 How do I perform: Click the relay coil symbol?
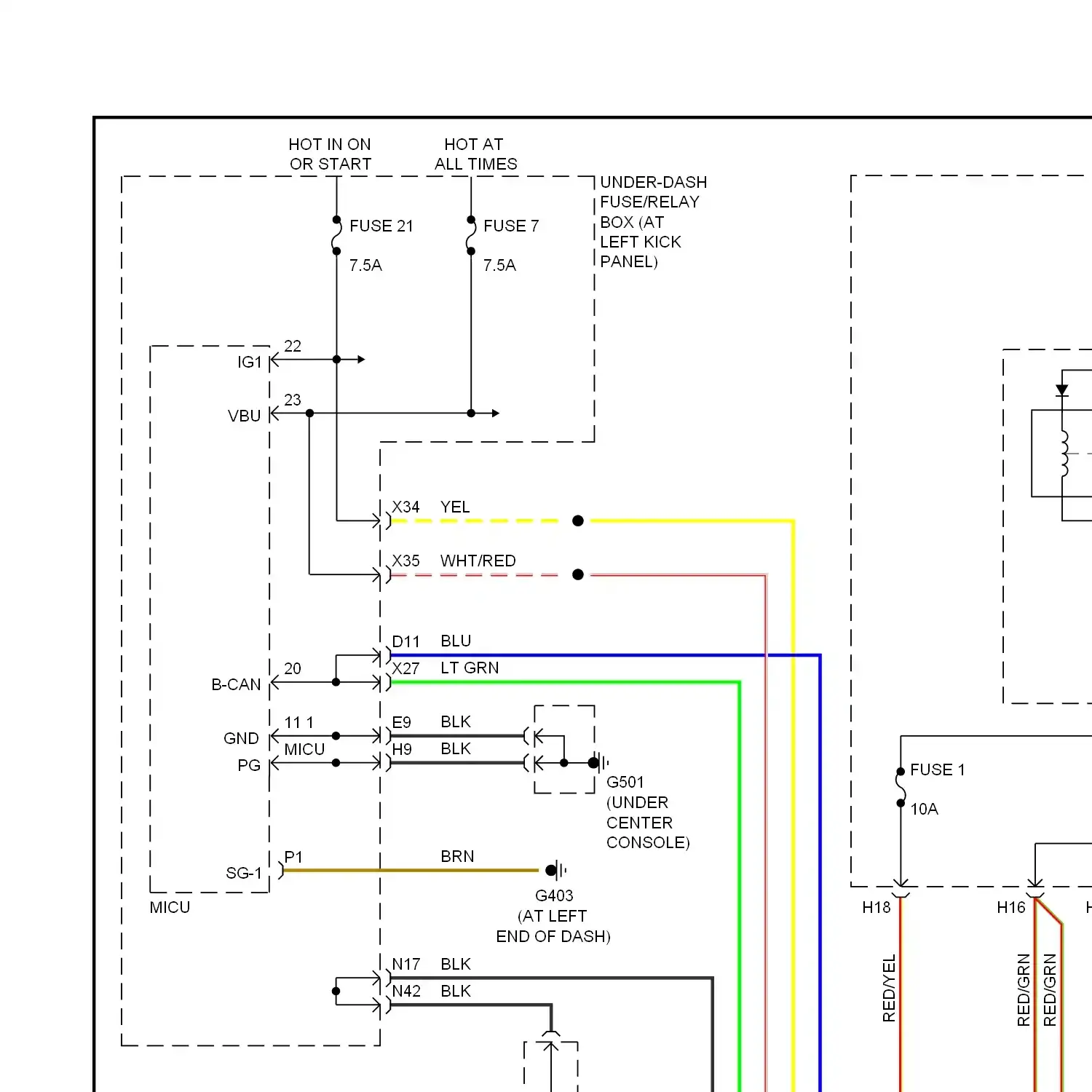tap(1064, 454)
